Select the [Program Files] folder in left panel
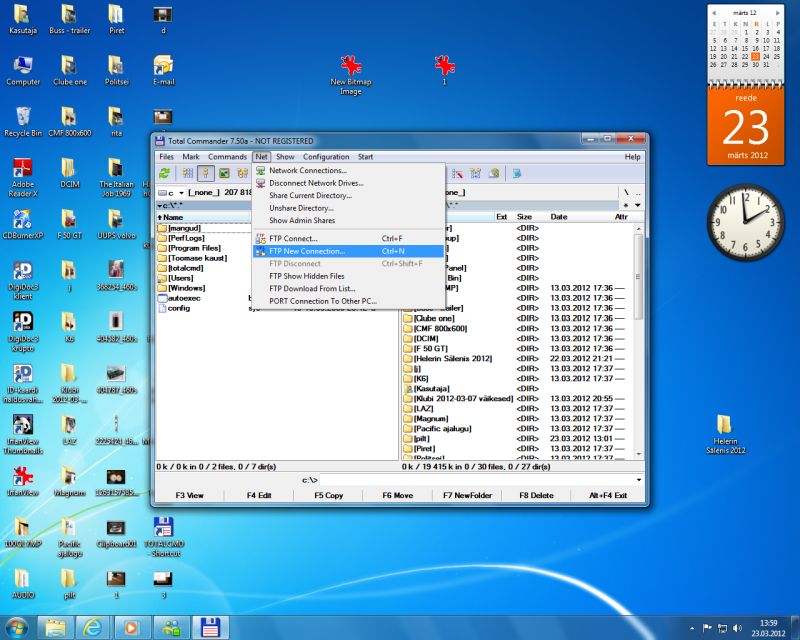Viewport: 800px width, 640px height. pos(194,248)
